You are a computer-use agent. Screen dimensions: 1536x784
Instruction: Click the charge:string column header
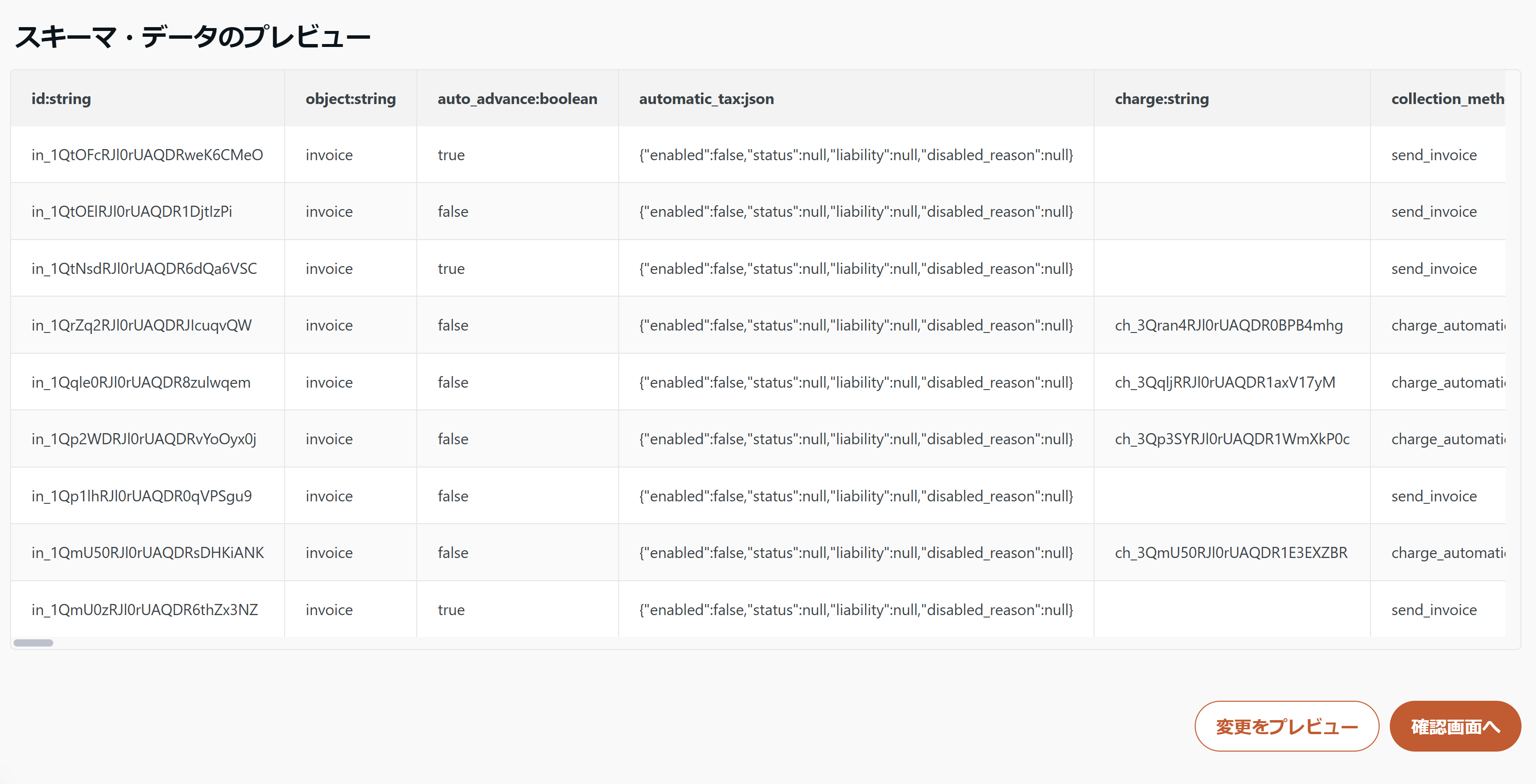coord(1161,99)
